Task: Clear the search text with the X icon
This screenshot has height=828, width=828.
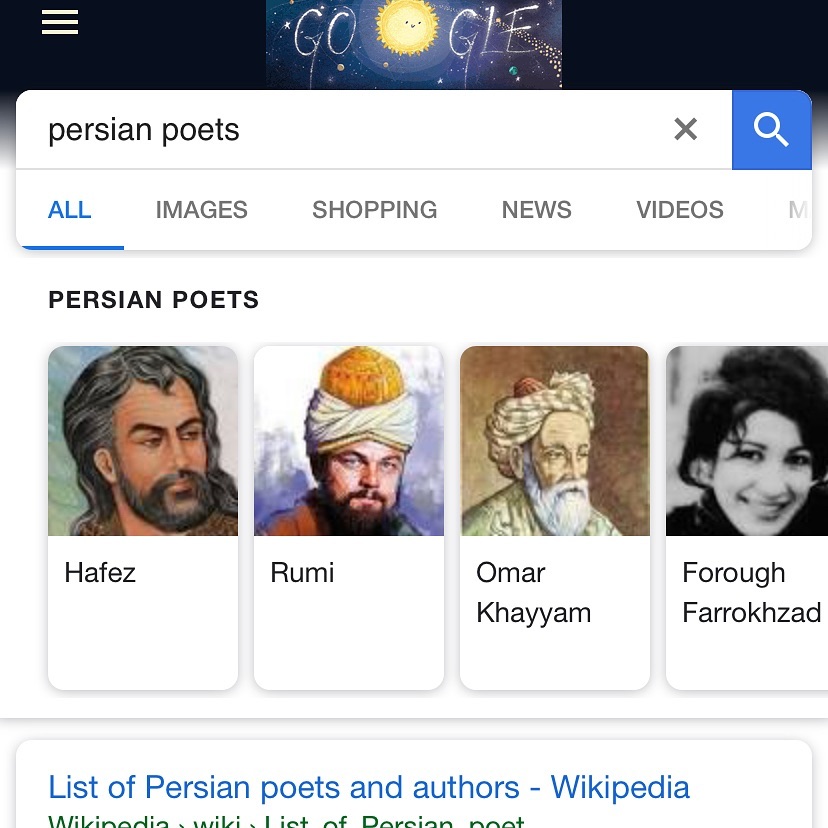Action: (x=685, y=129)
